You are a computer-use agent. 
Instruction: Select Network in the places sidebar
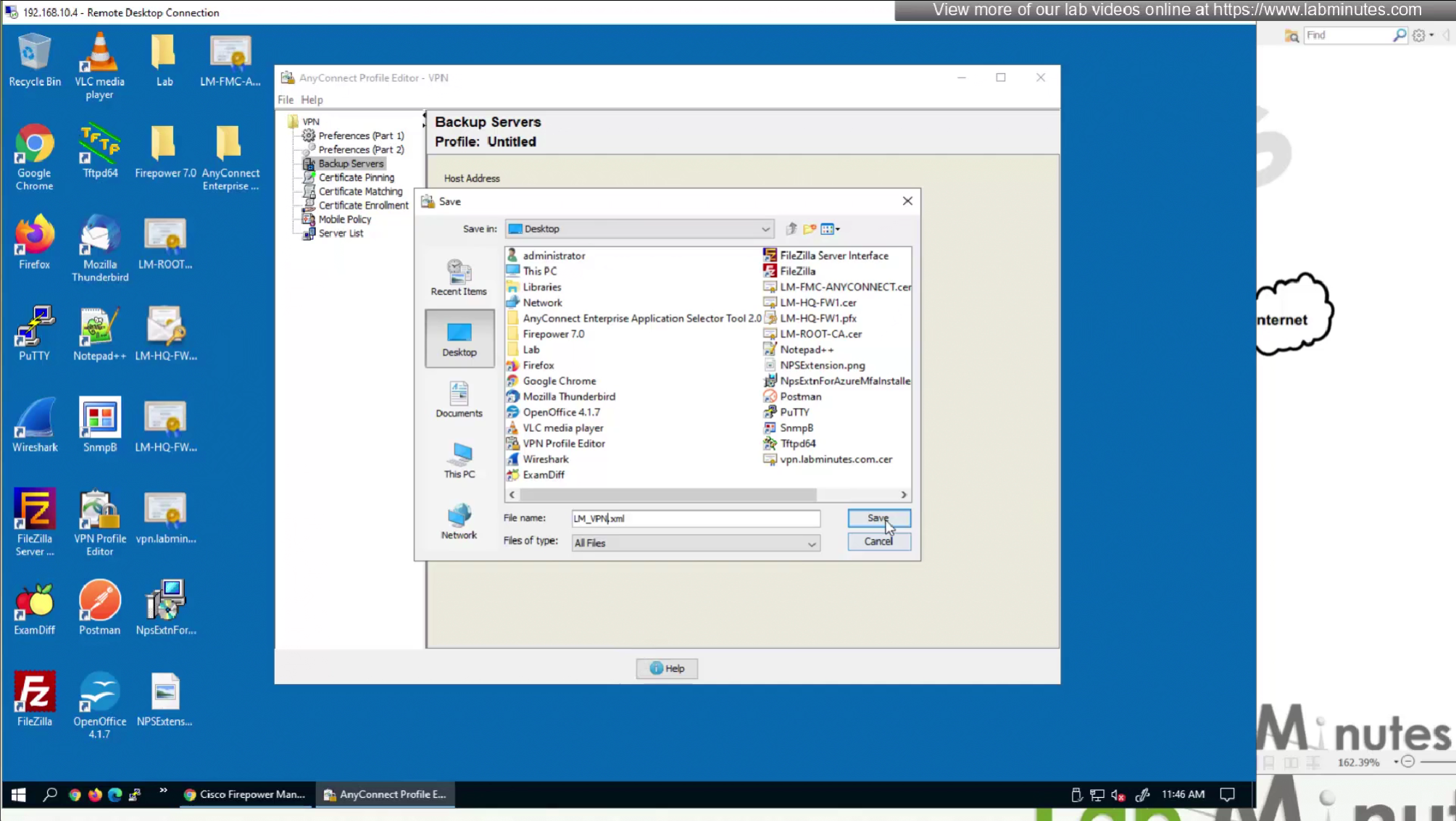point(459,521)
